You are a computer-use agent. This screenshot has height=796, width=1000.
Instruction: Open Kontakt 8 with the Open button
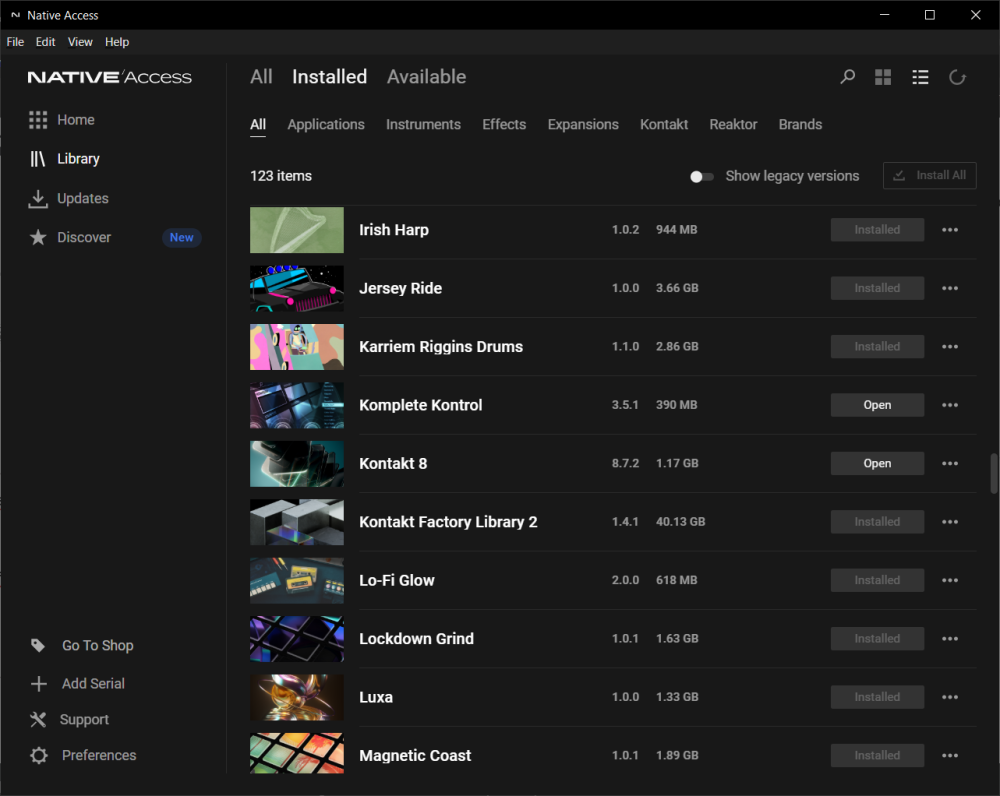pos(877,464)
